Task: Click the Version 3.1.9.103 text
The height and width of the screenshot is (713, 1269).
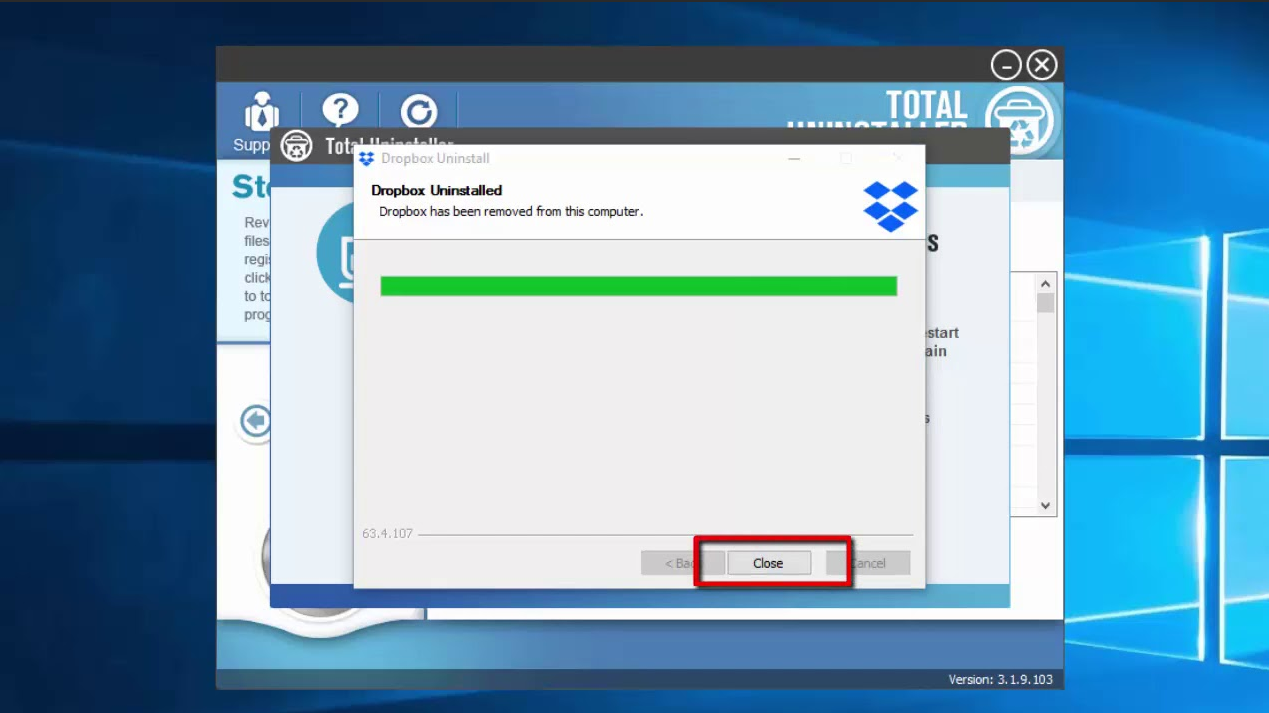Action: pos(1000,679)
